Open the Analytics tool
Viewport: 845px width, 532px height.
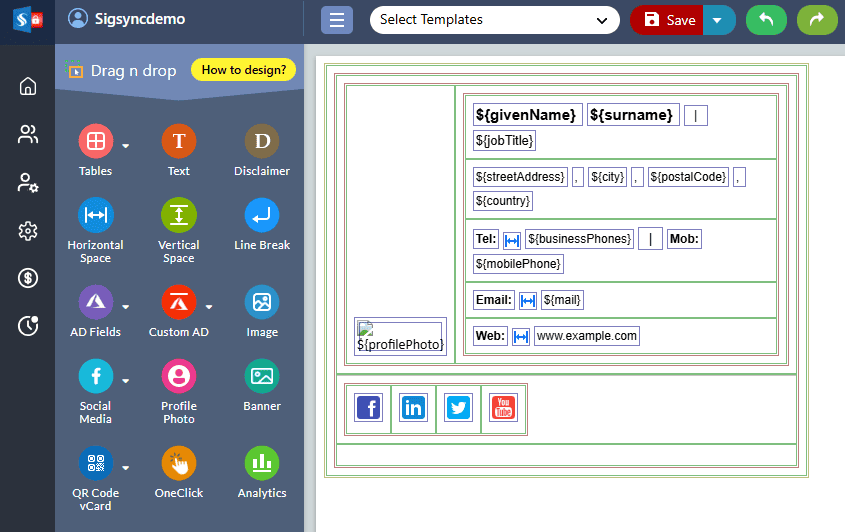click(x=262, y=463)
